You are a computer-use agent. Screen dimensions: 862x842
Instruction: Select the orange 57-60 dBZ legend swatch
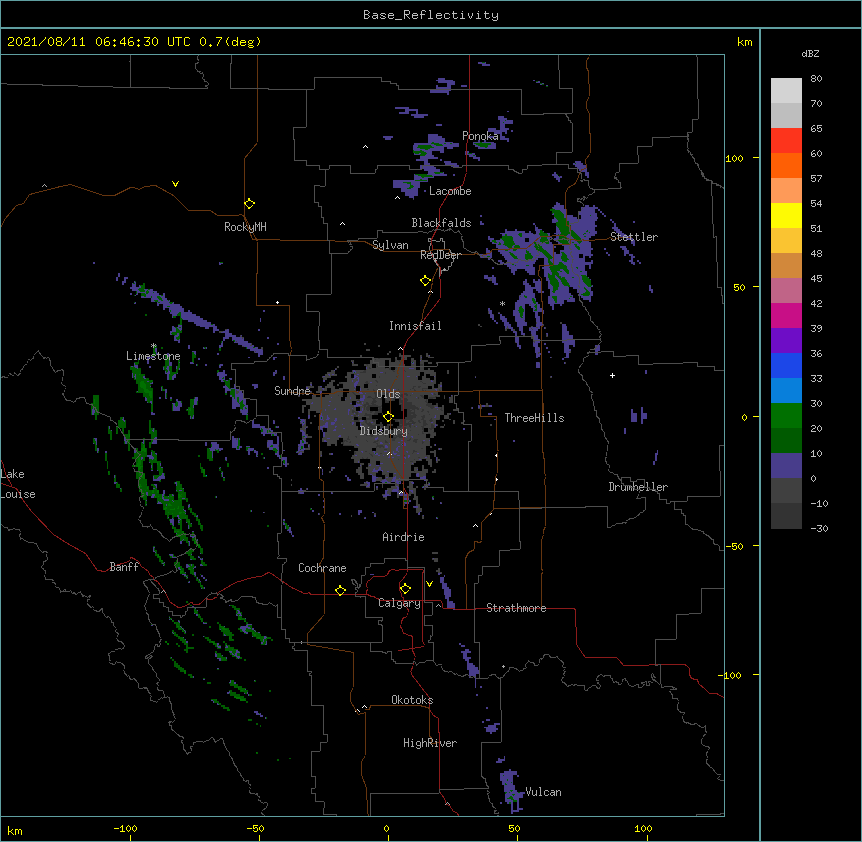[786, 165]
